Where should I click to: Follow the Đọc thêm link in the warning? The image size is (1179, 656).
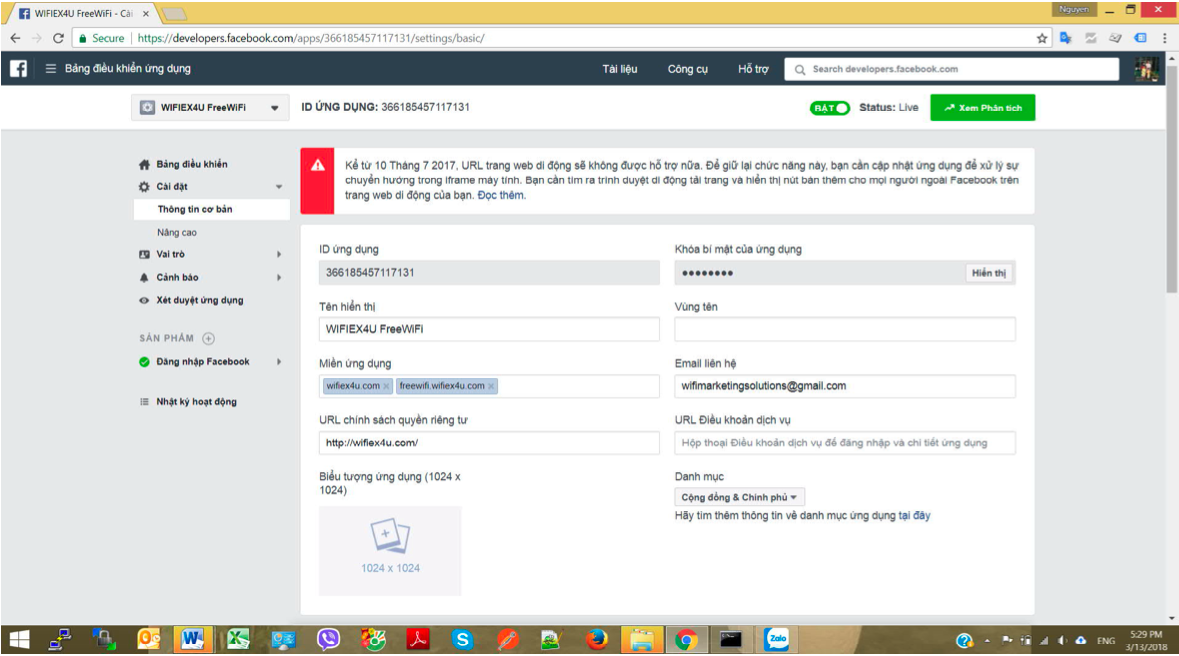pyautogui.click(x=501, y=195)
